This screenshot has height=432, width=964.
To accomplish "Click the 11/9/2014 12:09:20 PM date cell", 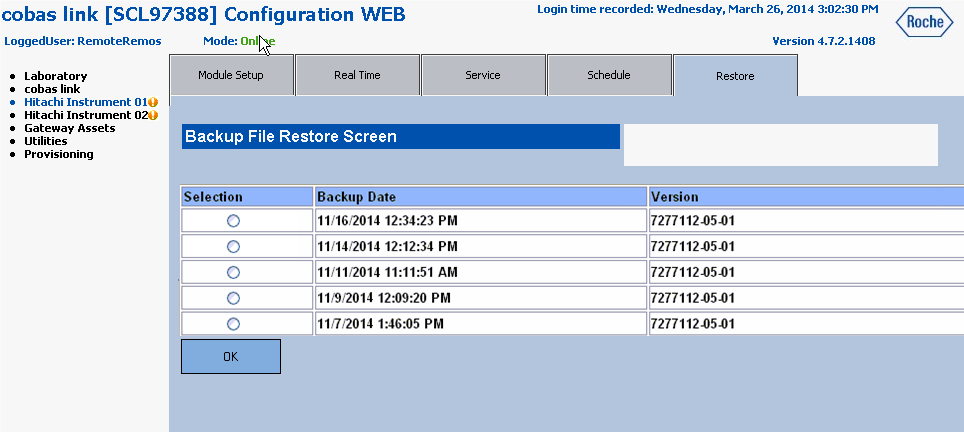I will [481, 298].
